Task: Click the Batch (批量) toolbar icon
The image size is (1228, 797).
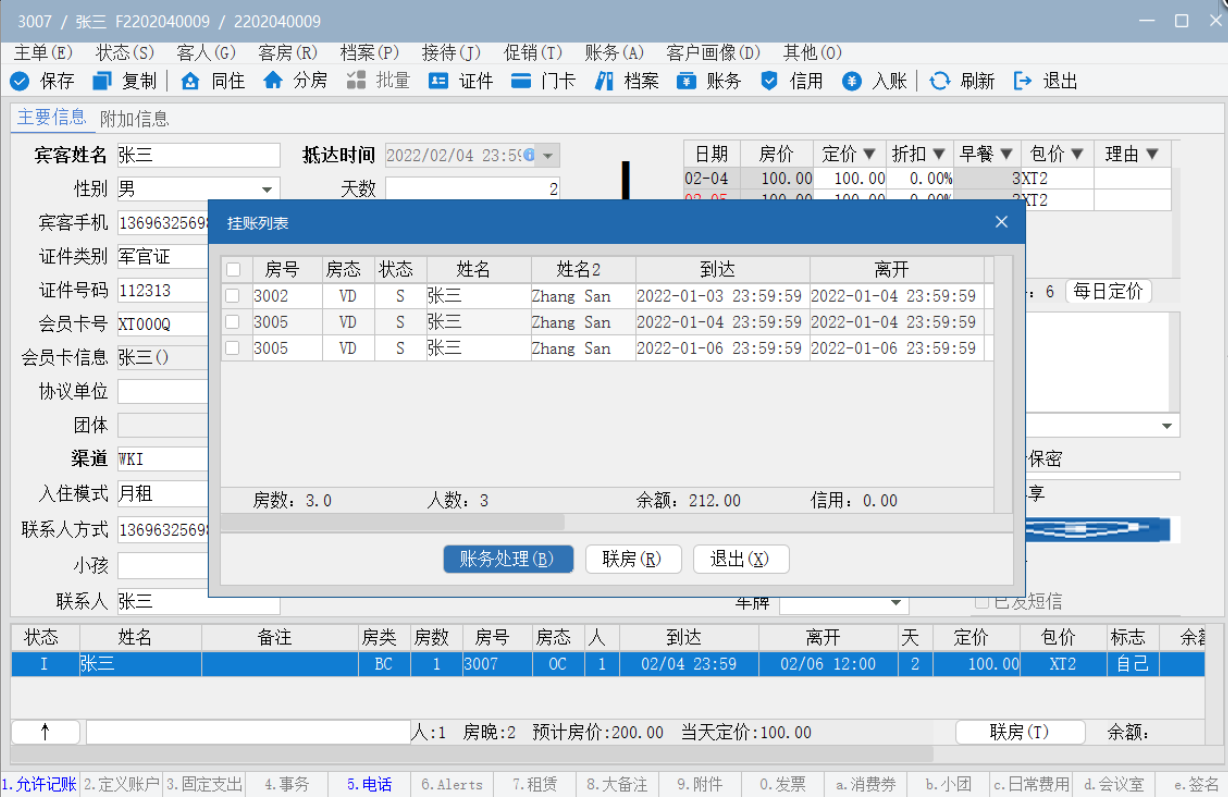Action: (355, 81)
